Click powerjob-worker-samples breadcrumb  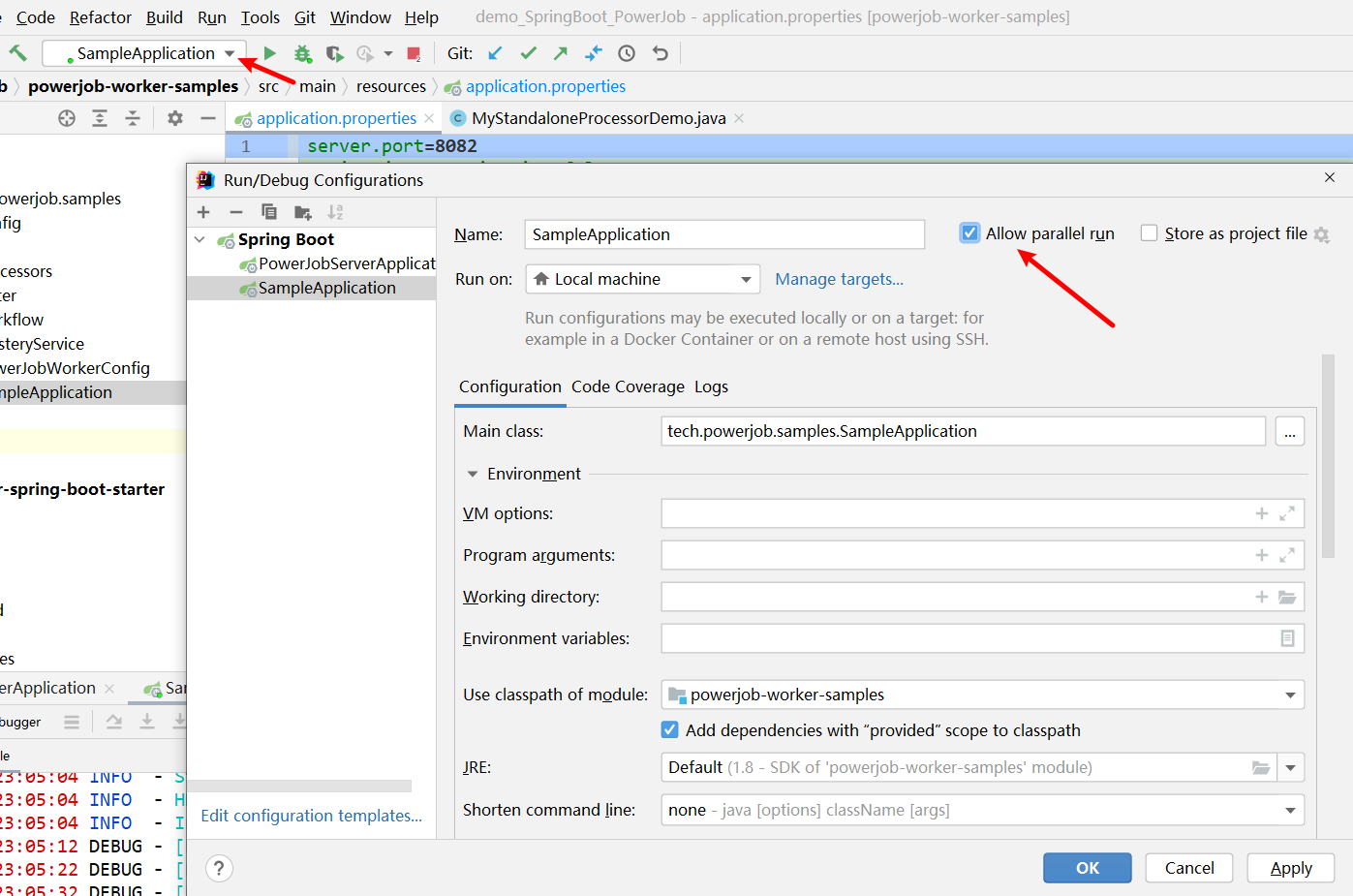click(x=133, y=86)
